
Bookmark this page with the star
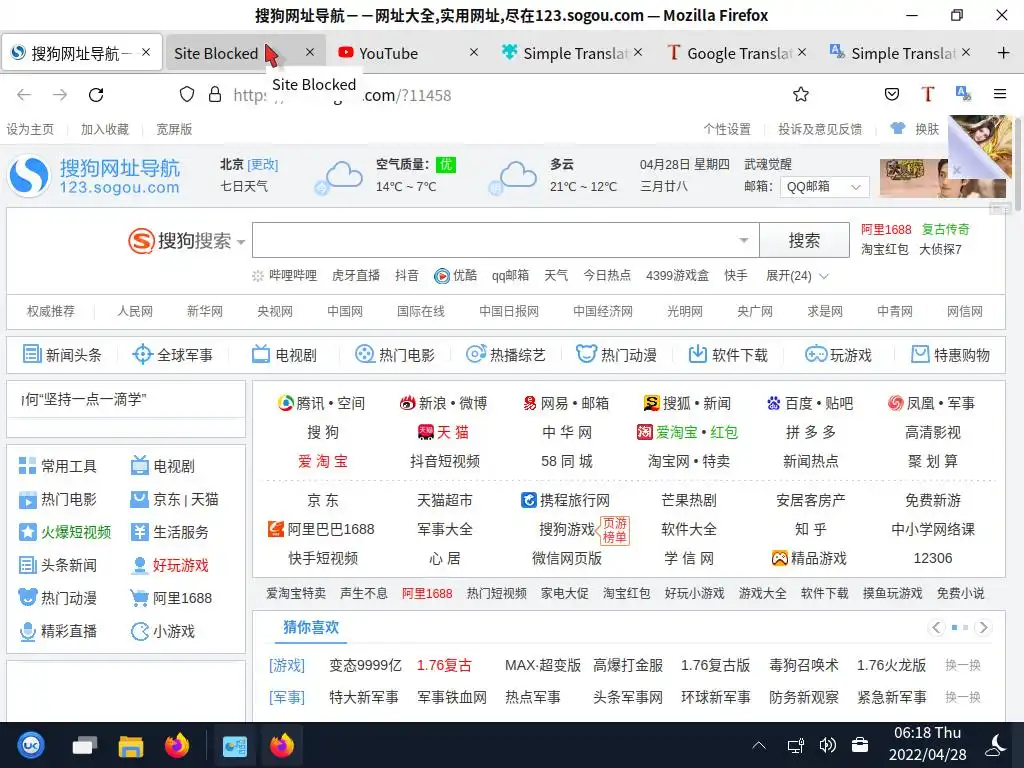[x=801, y=95]
